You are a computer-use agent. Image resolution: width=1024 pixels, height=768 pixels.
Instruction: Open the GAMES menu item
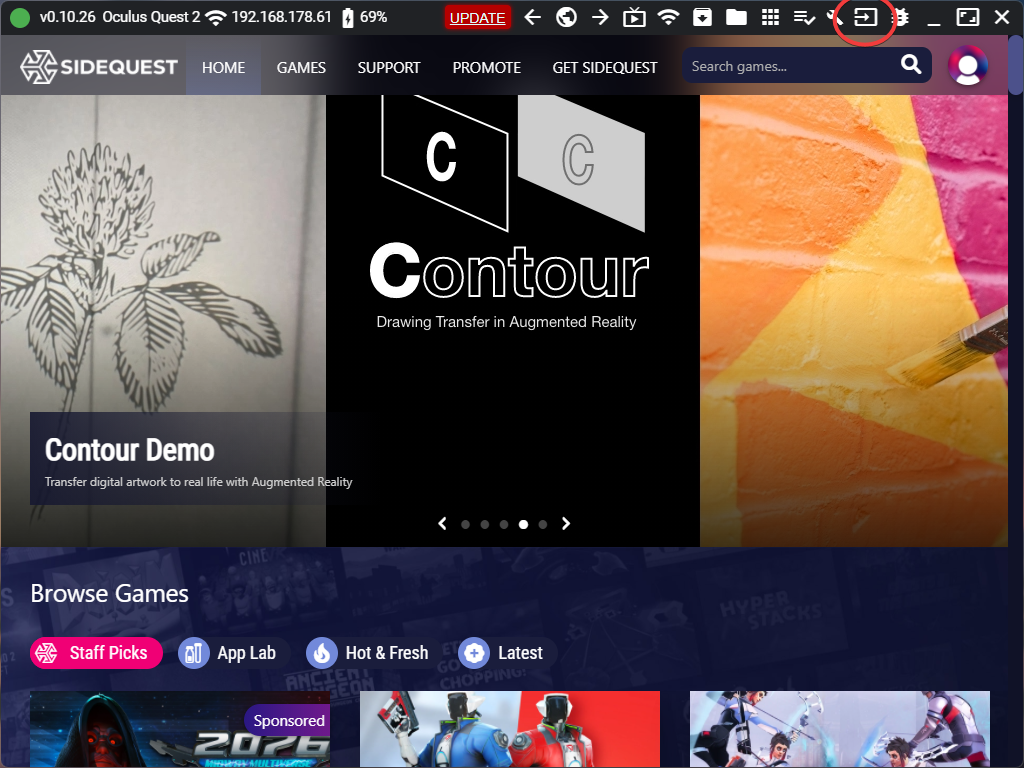(x=301, y=67)
